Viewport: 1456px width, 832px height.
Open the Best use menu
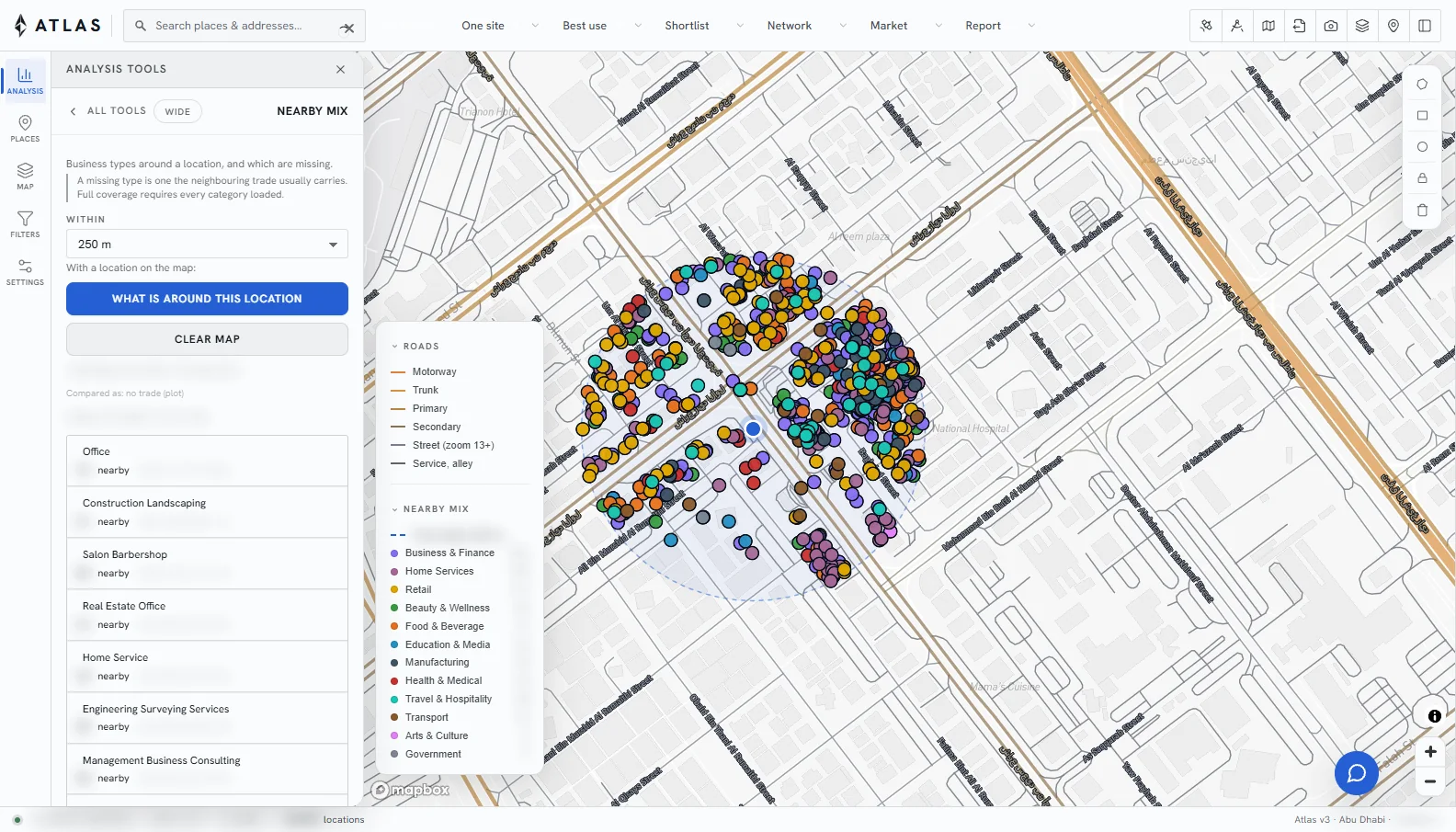point(602,26)
